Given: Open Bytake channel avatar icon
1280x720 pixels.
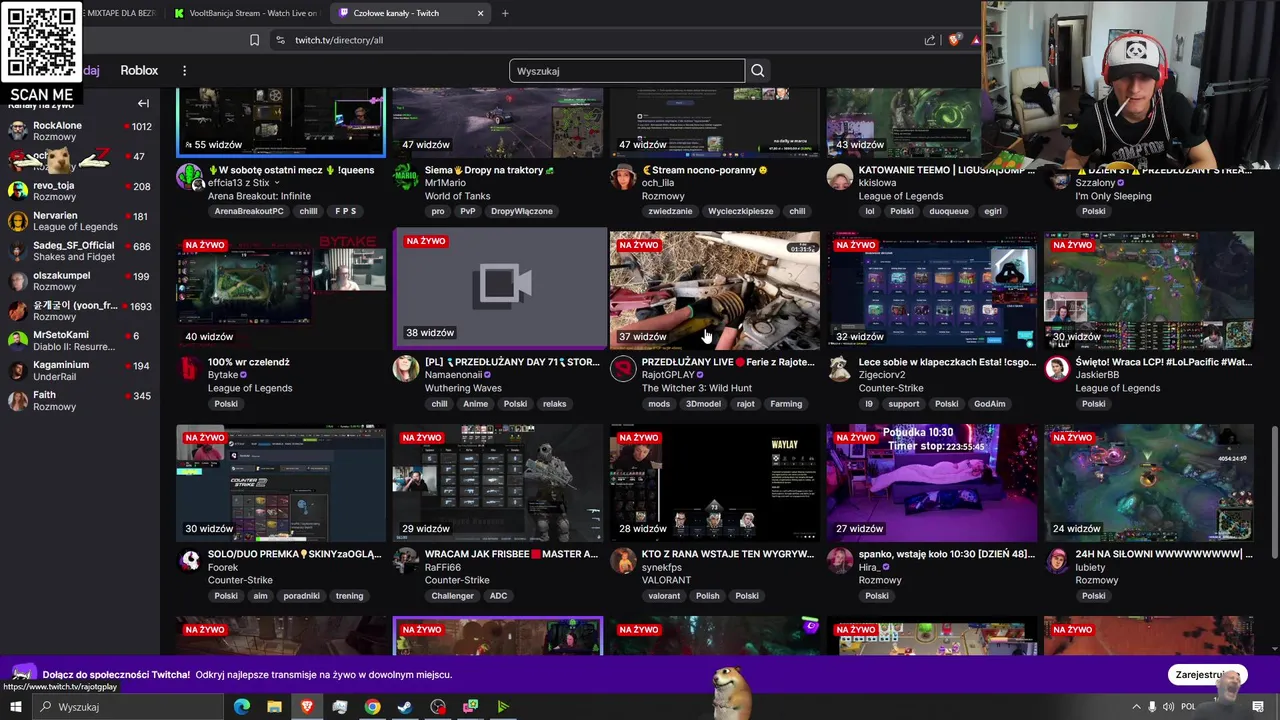Looking at the screenshot, I should [189, 369].
